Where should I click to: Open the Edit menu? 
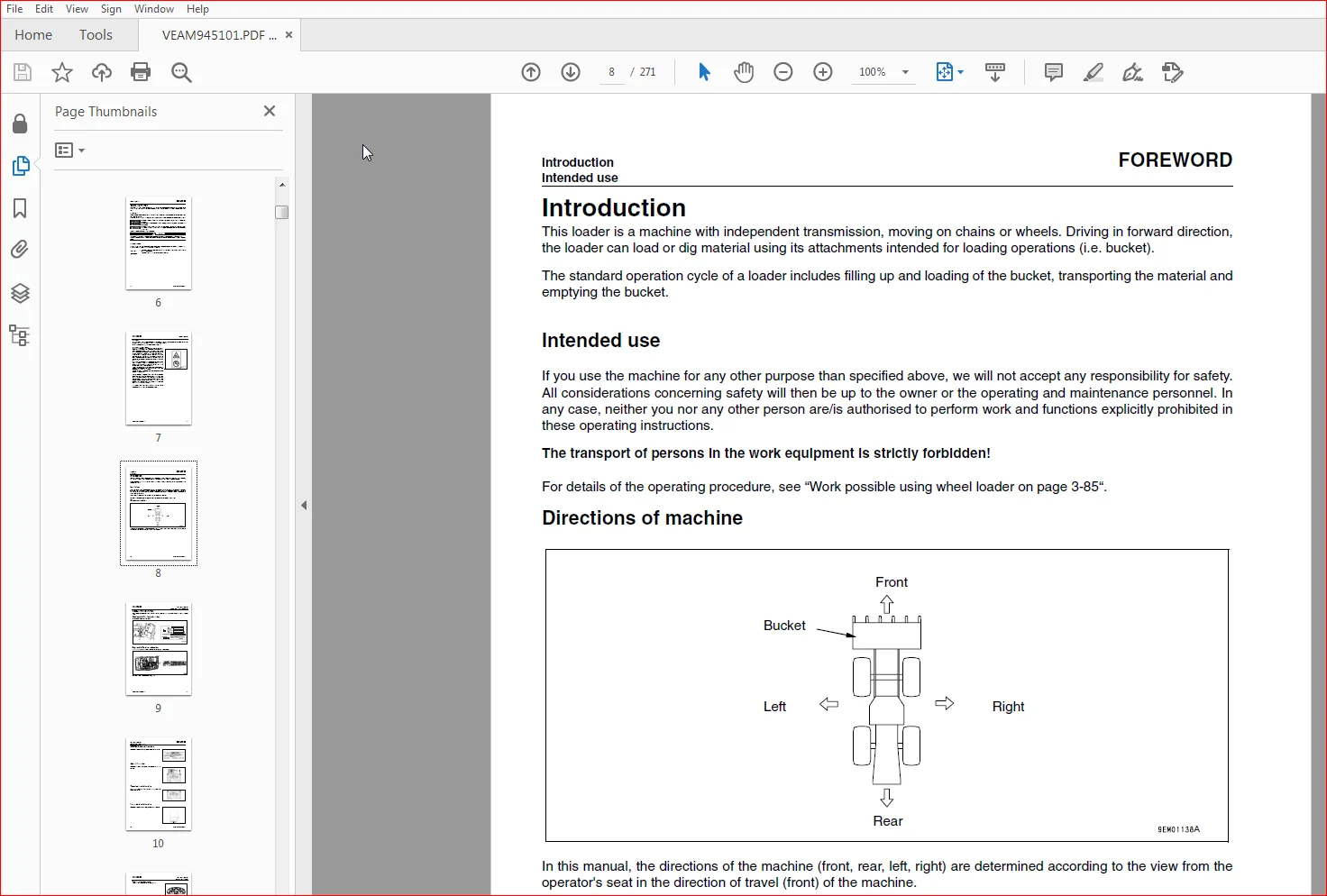tap(44, 9)
